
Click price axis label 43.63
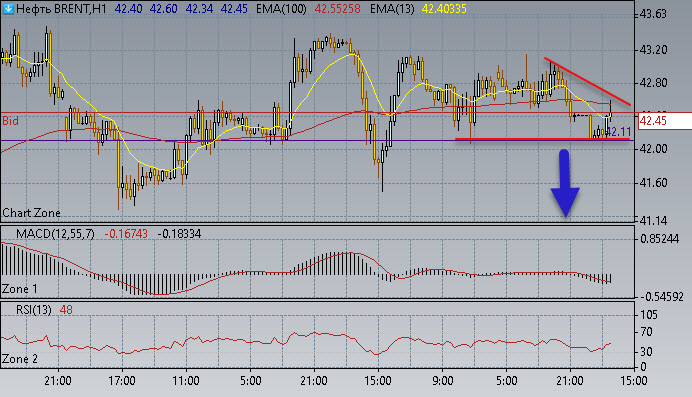coord(653,15)
